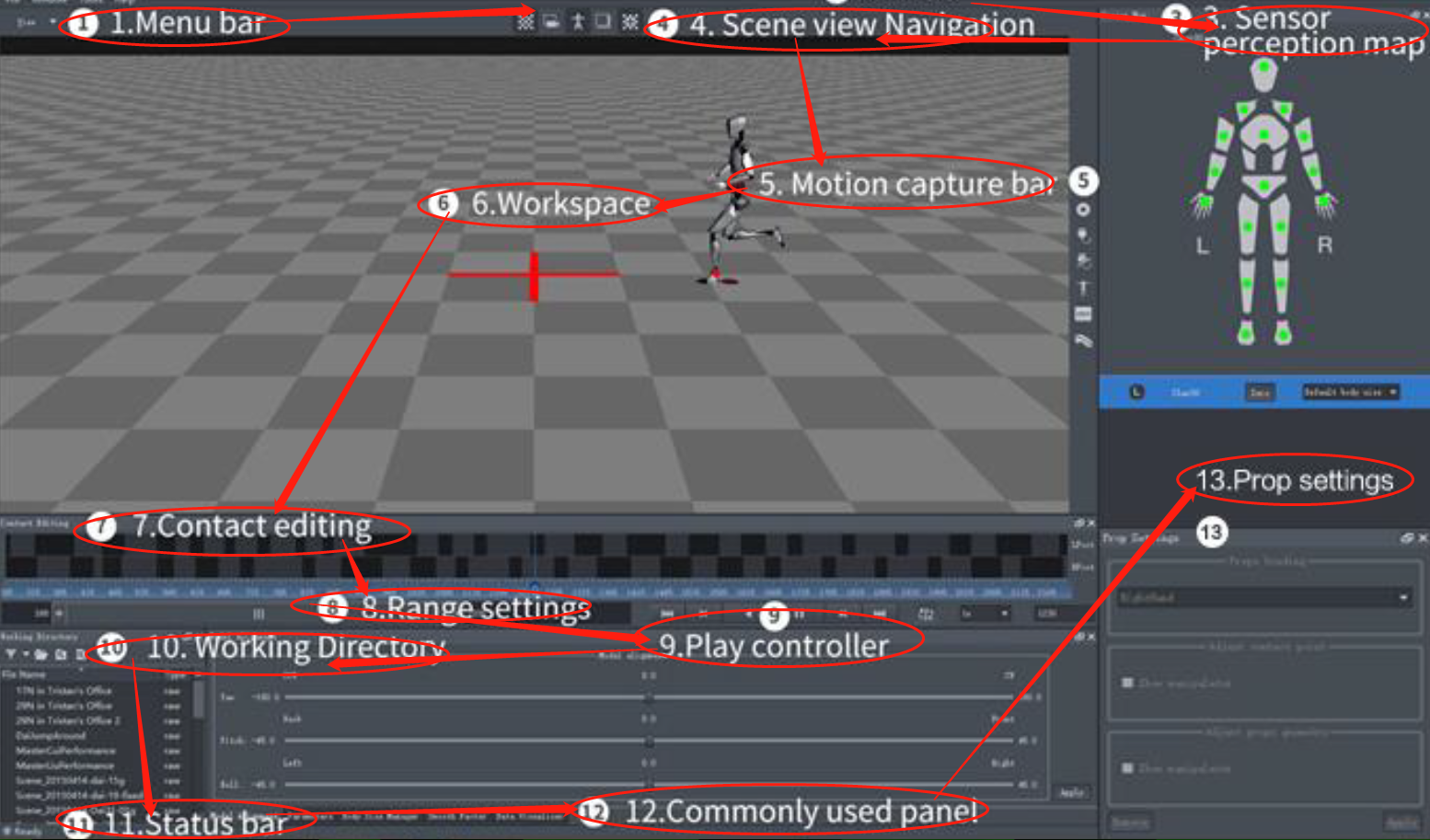Click the loop playback icon
This screenshot has height=840, width=1430.
pos(926,614)
